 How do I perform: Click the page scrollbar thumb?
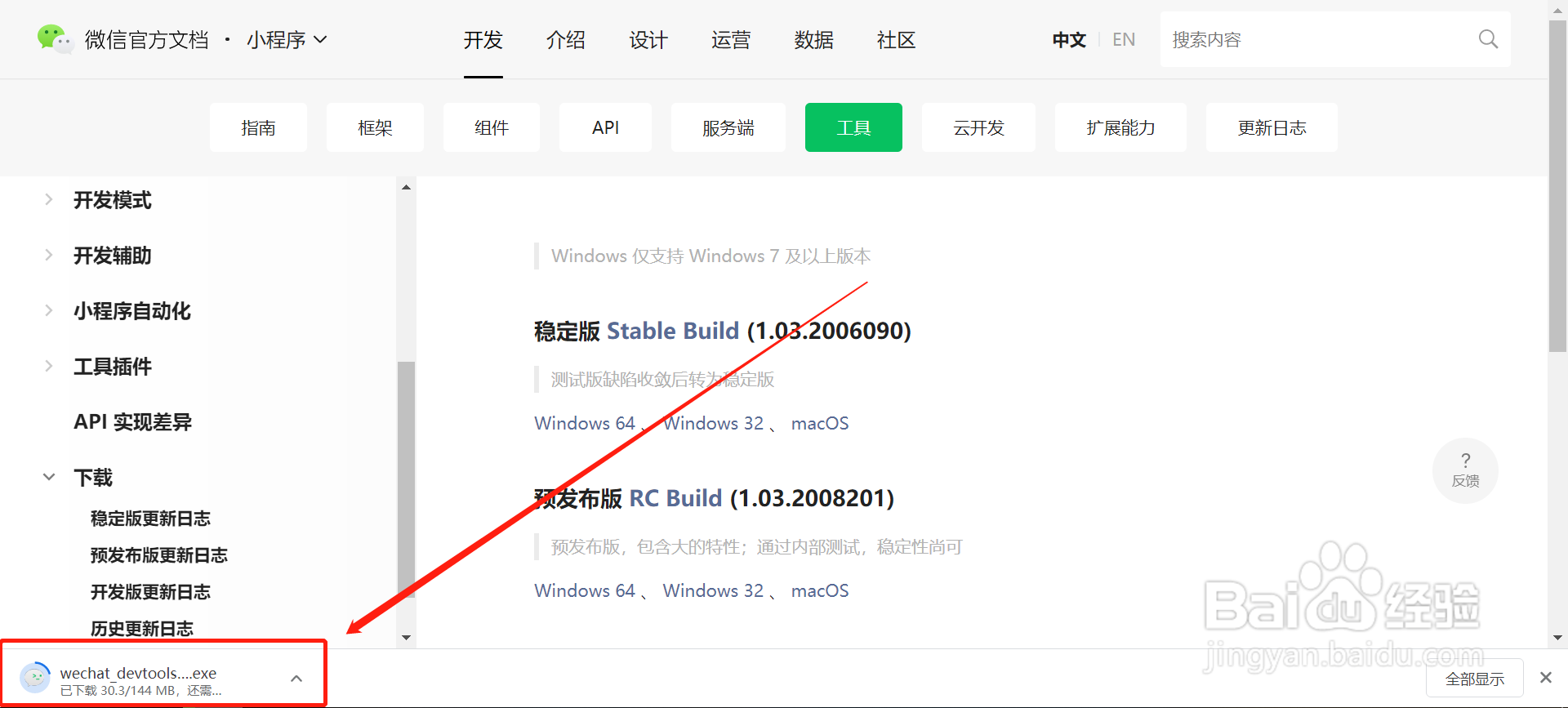pyautogui.click(x=1558, y=186)
